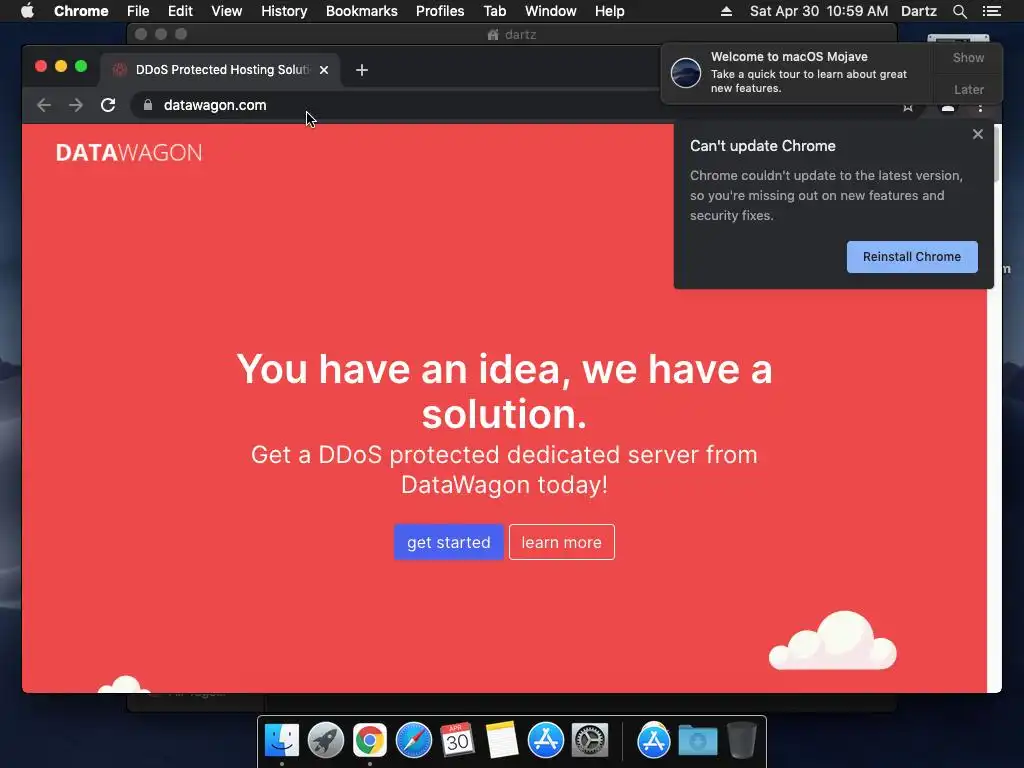
Task: Open Notes from the dock
Action: pos(502,741)
